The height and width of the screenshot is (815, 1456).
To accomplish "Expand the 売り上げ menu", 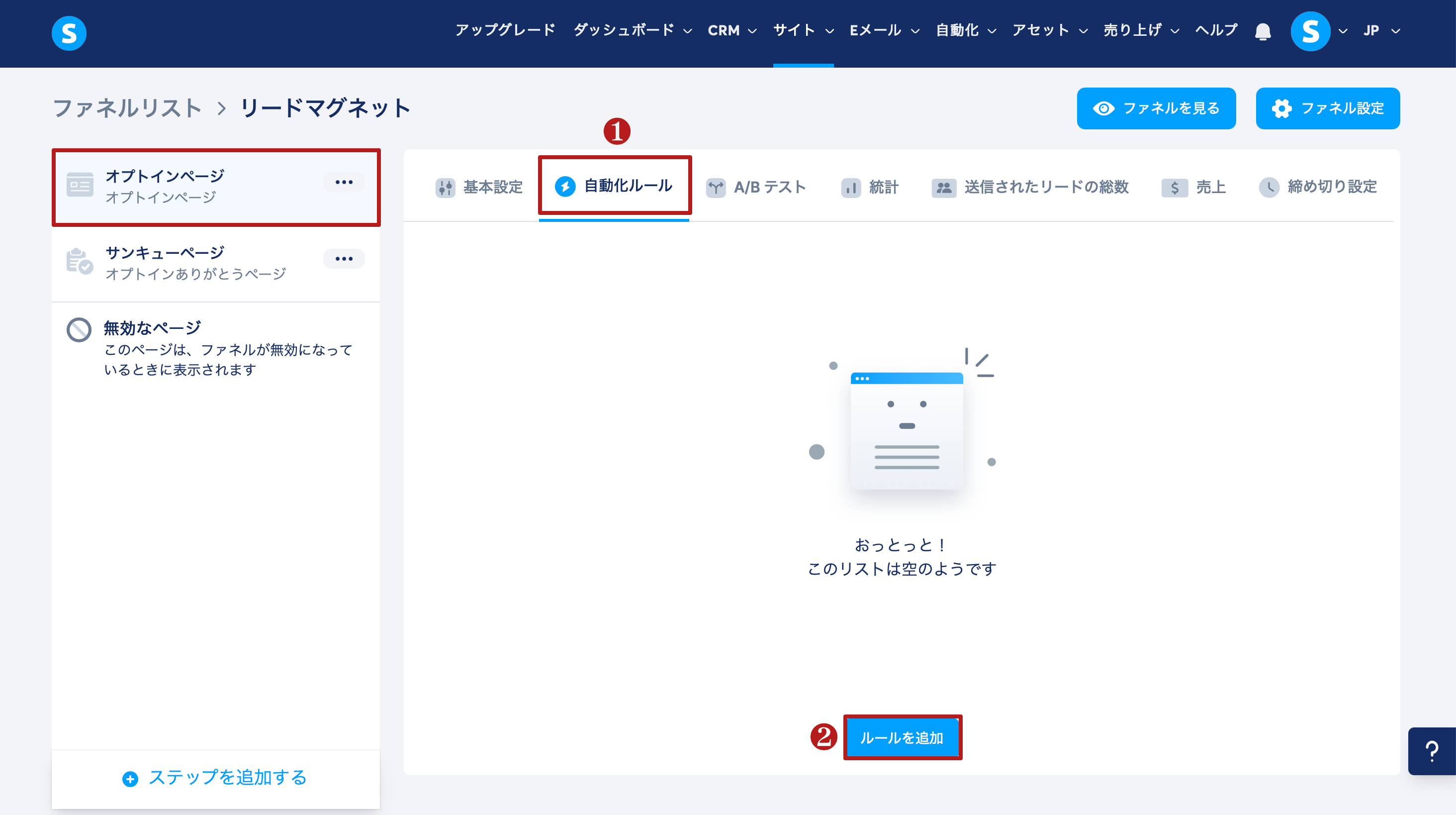I will pyautogui.click(x=1141, y=30).
